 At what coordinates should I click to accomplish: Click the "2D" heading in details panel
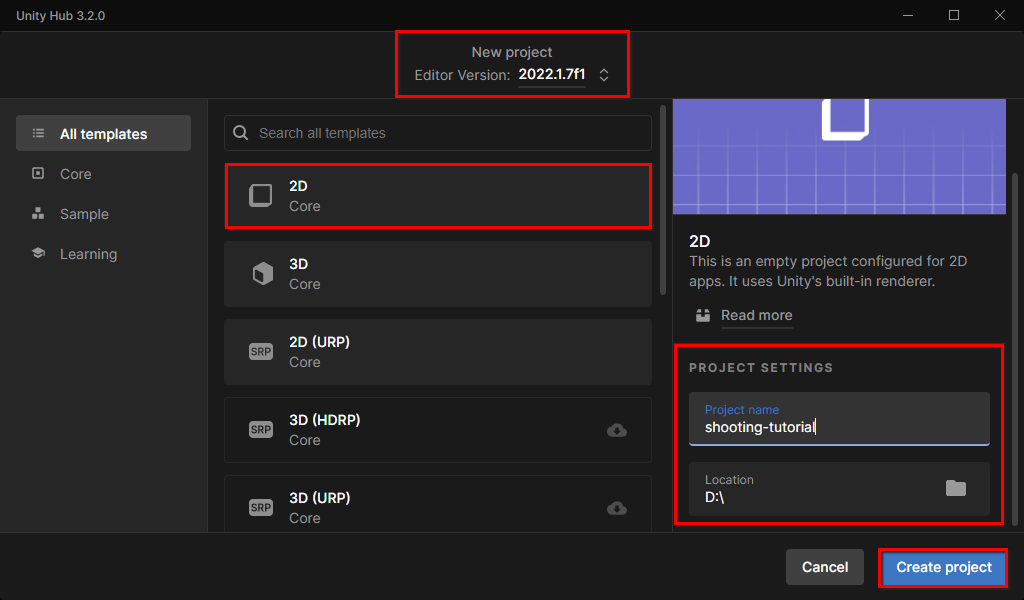(x=699, y=241)
